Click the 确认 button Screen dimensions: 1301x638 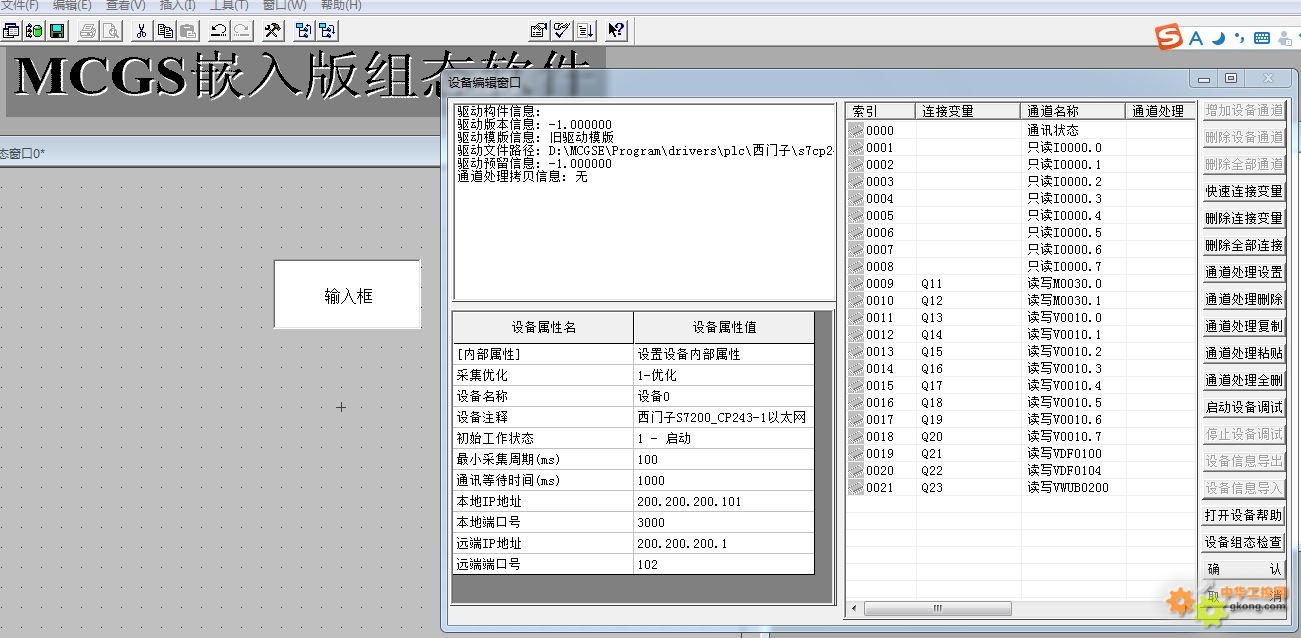(1244, 569)
